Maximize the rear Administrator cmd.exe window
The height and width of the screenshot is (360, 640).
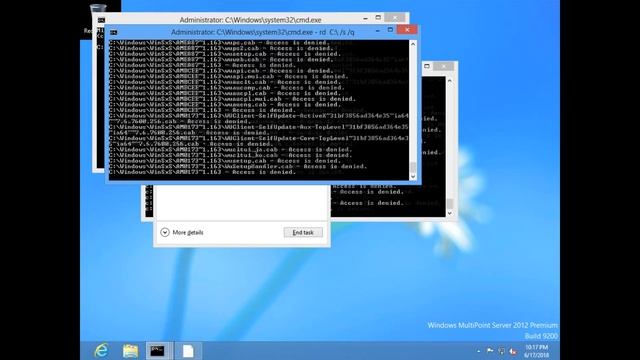point(378,18)
